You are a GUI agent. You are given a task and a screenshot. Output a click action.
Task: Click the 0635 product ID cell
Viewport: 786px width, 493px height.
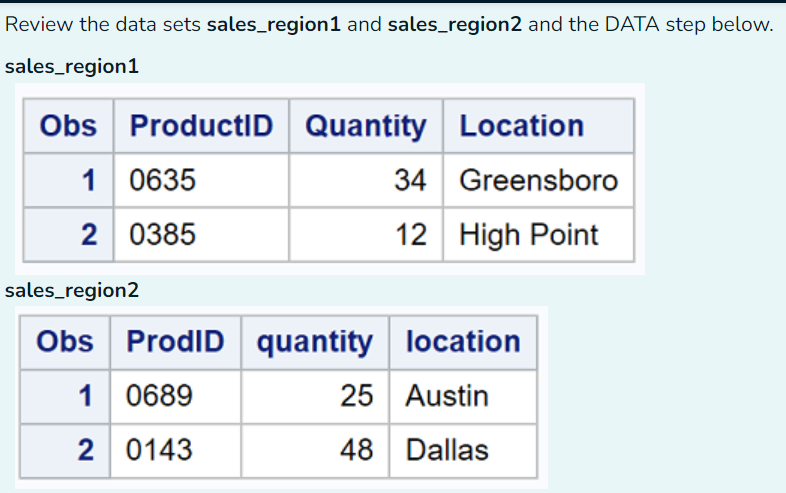tap(202, 180)
